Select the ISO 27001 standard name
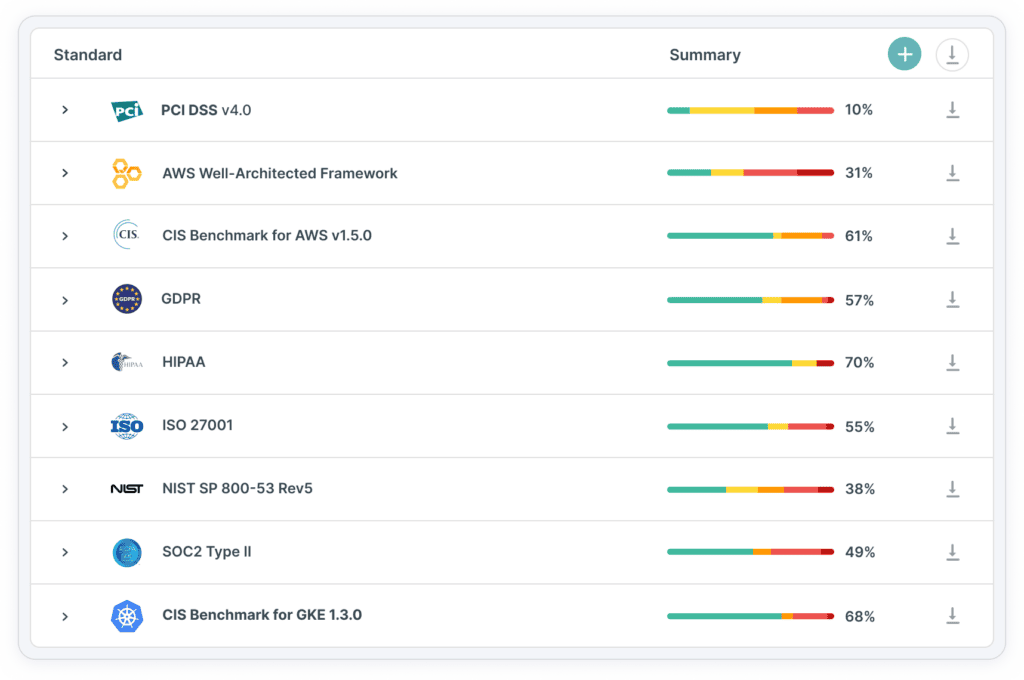The image size is (1024, 680). point(197,425)
